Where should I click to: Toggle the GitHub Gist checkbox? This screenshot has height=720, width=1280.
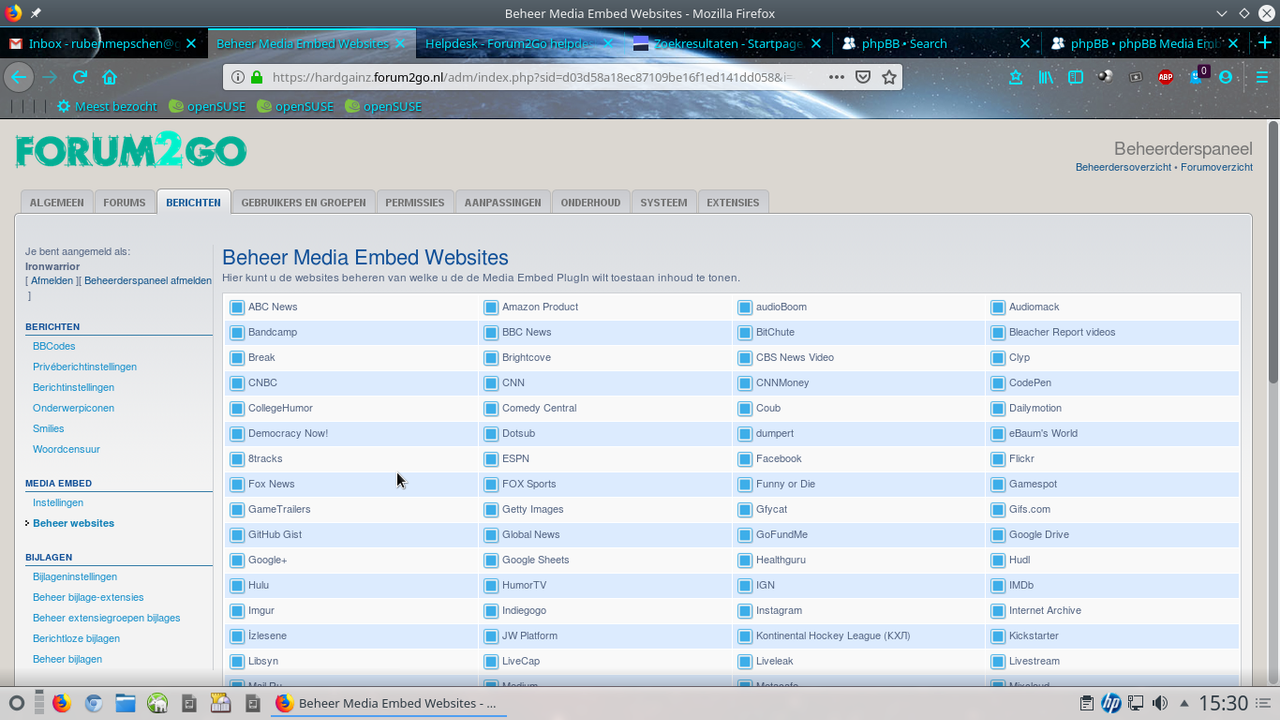pyautogui.click(x=237, y=535)
